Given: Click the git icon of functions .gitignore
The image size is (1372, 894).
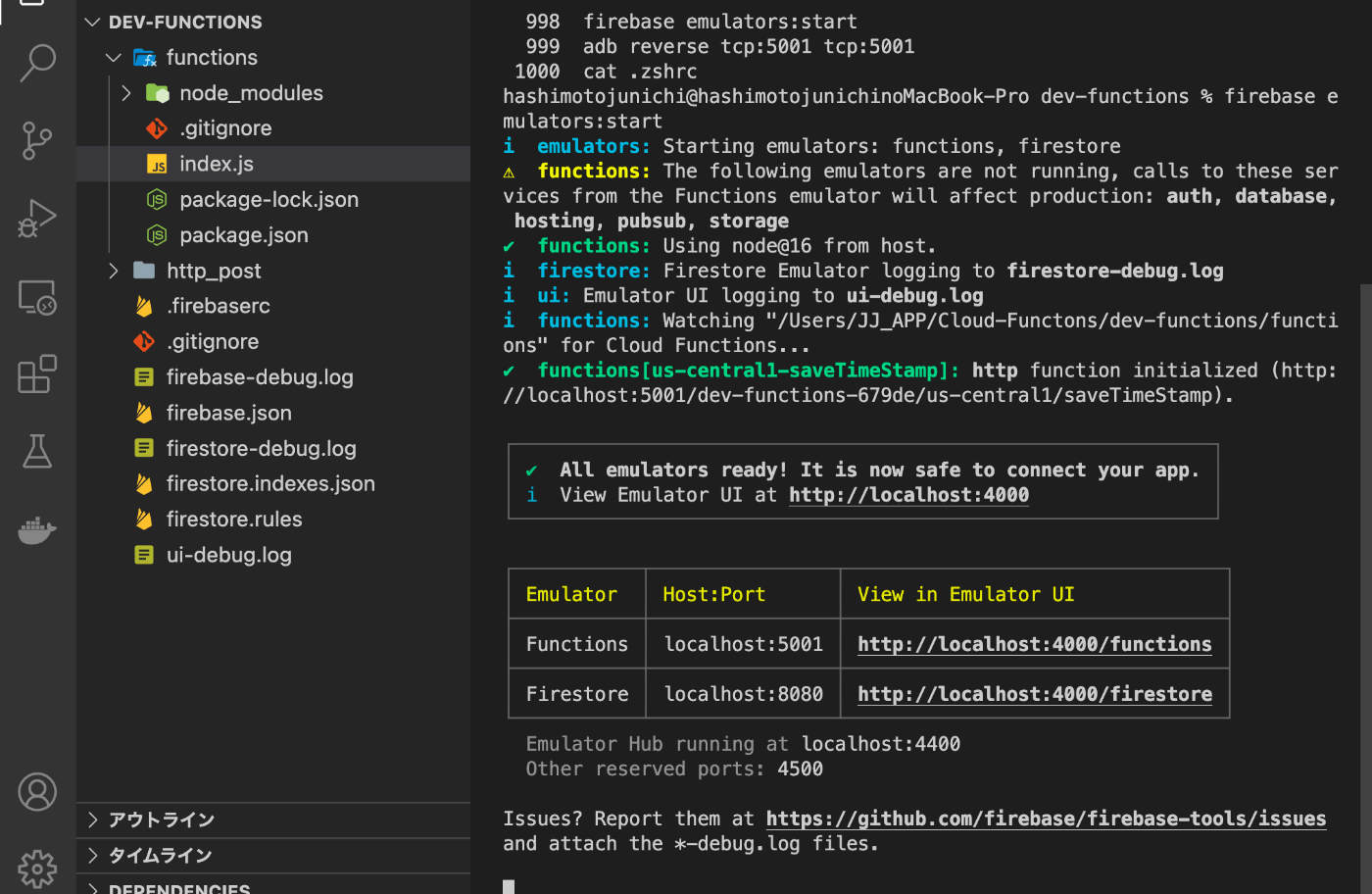Looking at the screenshot, I should (x=157, y=128).
